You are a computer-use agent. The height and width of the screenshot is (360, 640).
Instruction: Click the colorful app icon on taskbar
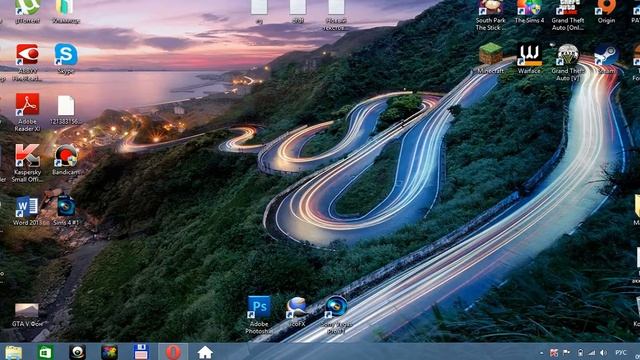click(109, 352)
